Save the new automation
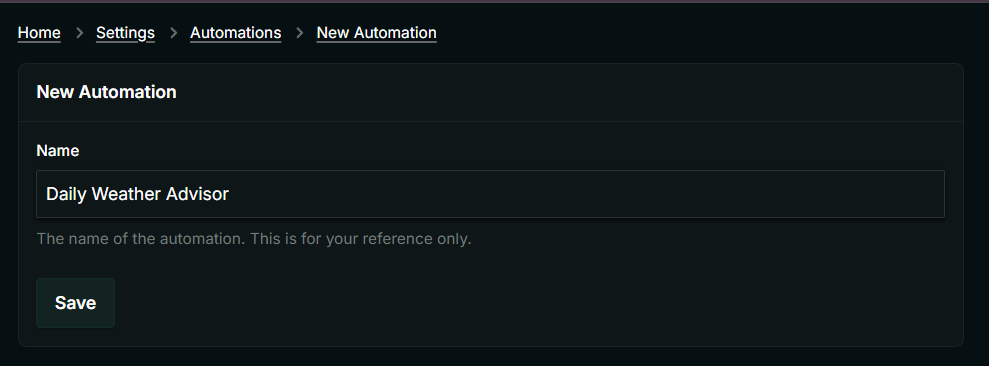Image resolution: width=989 pixels, height=366 pixels. (x=75, y=303)
